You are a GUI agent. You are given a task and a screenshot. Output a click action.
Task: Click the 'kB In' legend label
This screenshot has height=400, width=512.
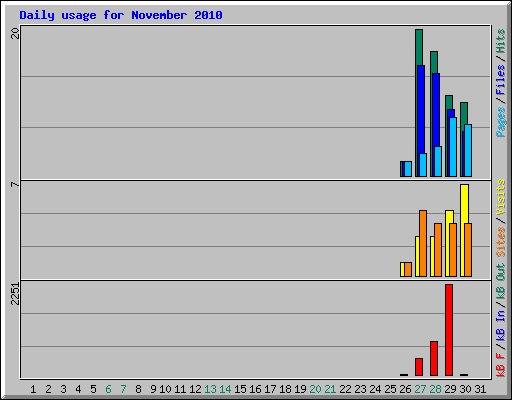click(x=501, y=325)
